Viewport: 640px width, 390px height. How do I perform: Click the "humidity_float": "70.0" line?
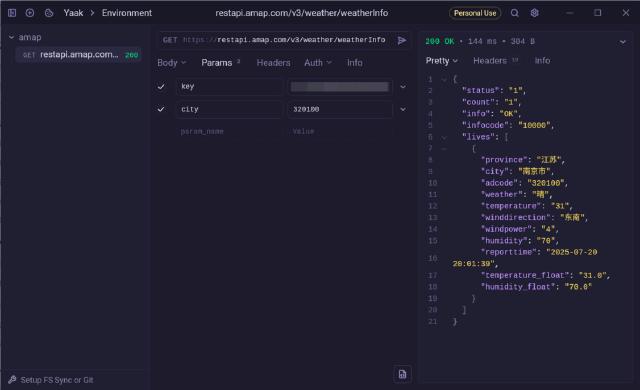536,287
